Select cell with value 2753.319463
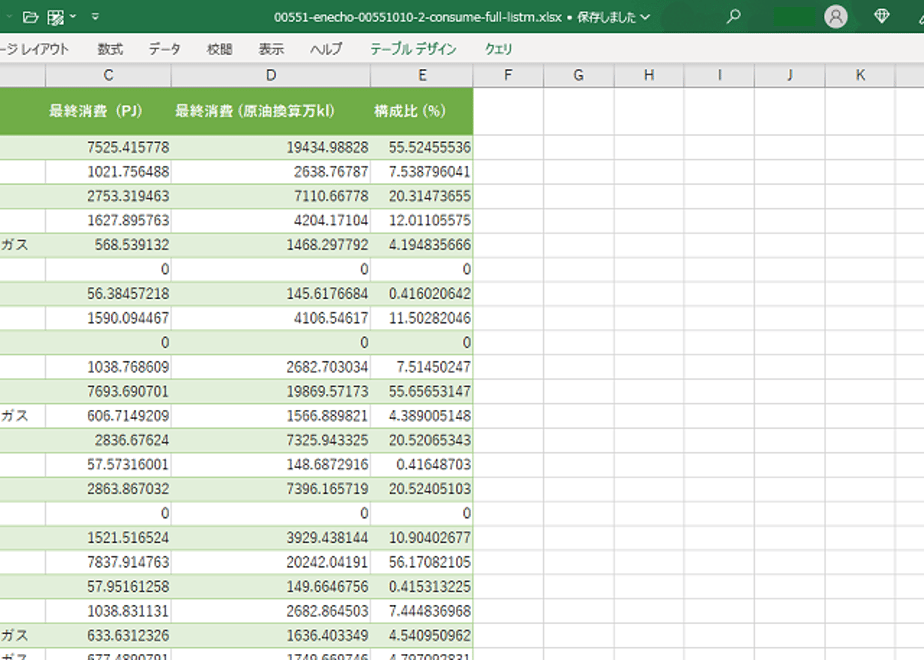The image size is (924, 660). coord(108,196)
